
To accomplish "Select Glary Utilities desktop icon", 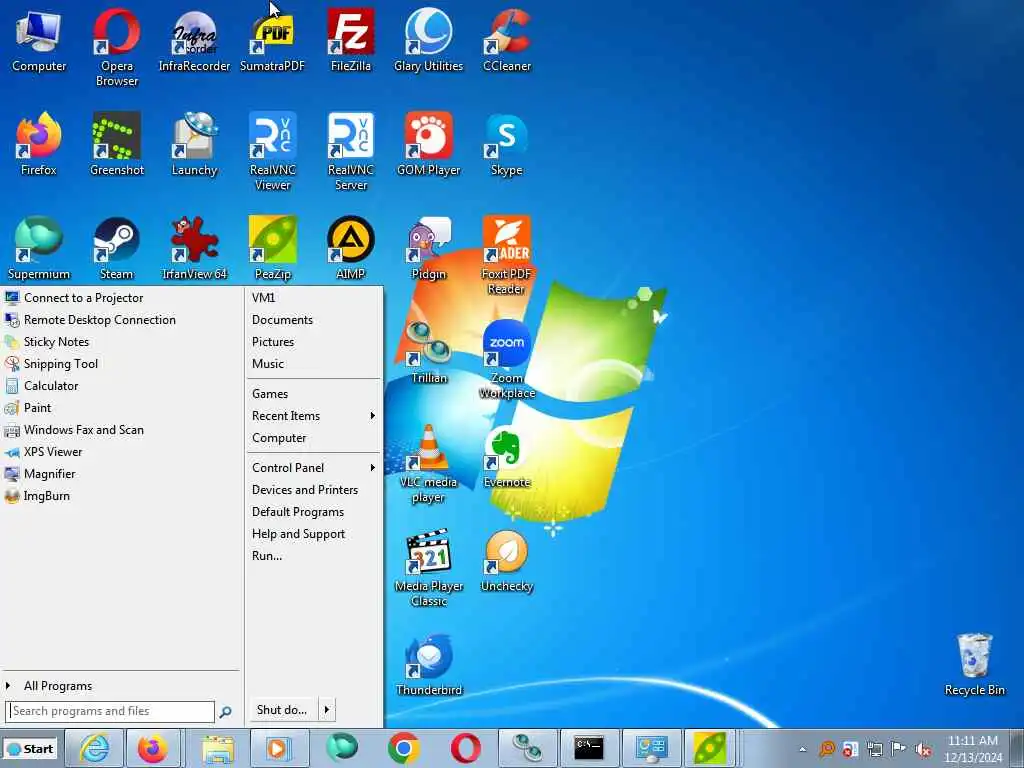I will [x=428, y=39].
